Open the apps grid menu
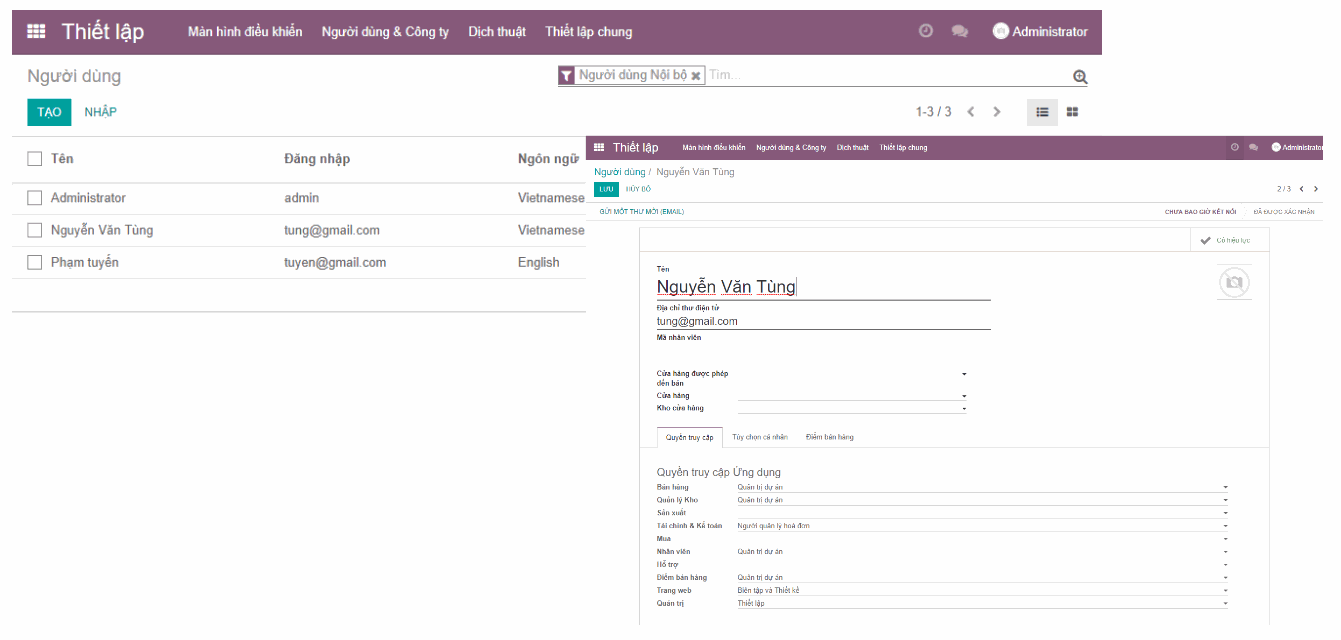1341x640 pixels. click(36, 31)
